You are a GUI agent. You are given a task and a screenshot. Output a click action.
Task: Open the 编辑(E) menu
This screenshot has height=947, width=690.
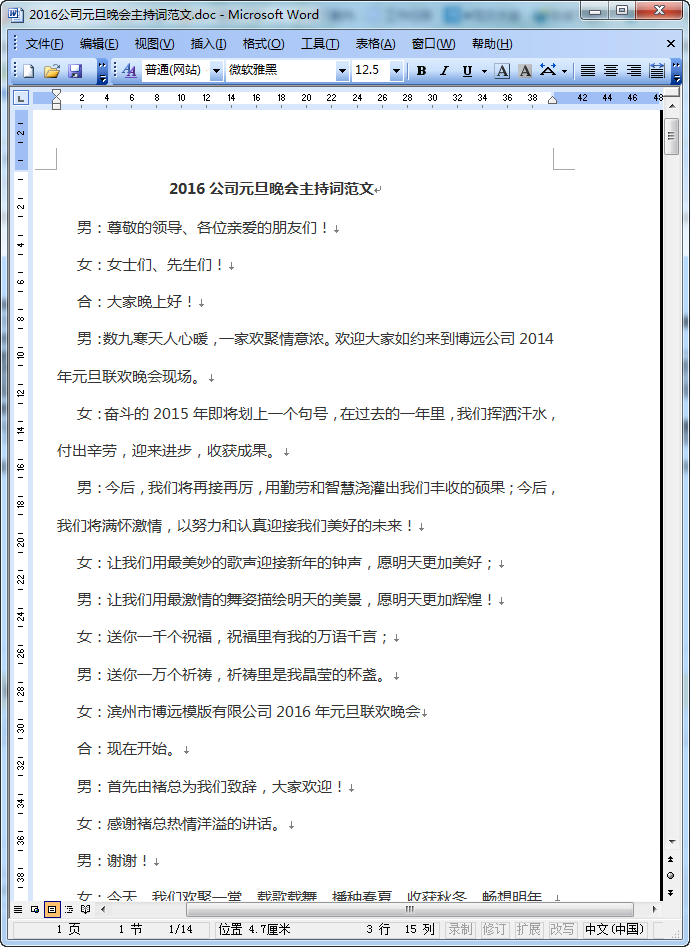pos(99,43)
